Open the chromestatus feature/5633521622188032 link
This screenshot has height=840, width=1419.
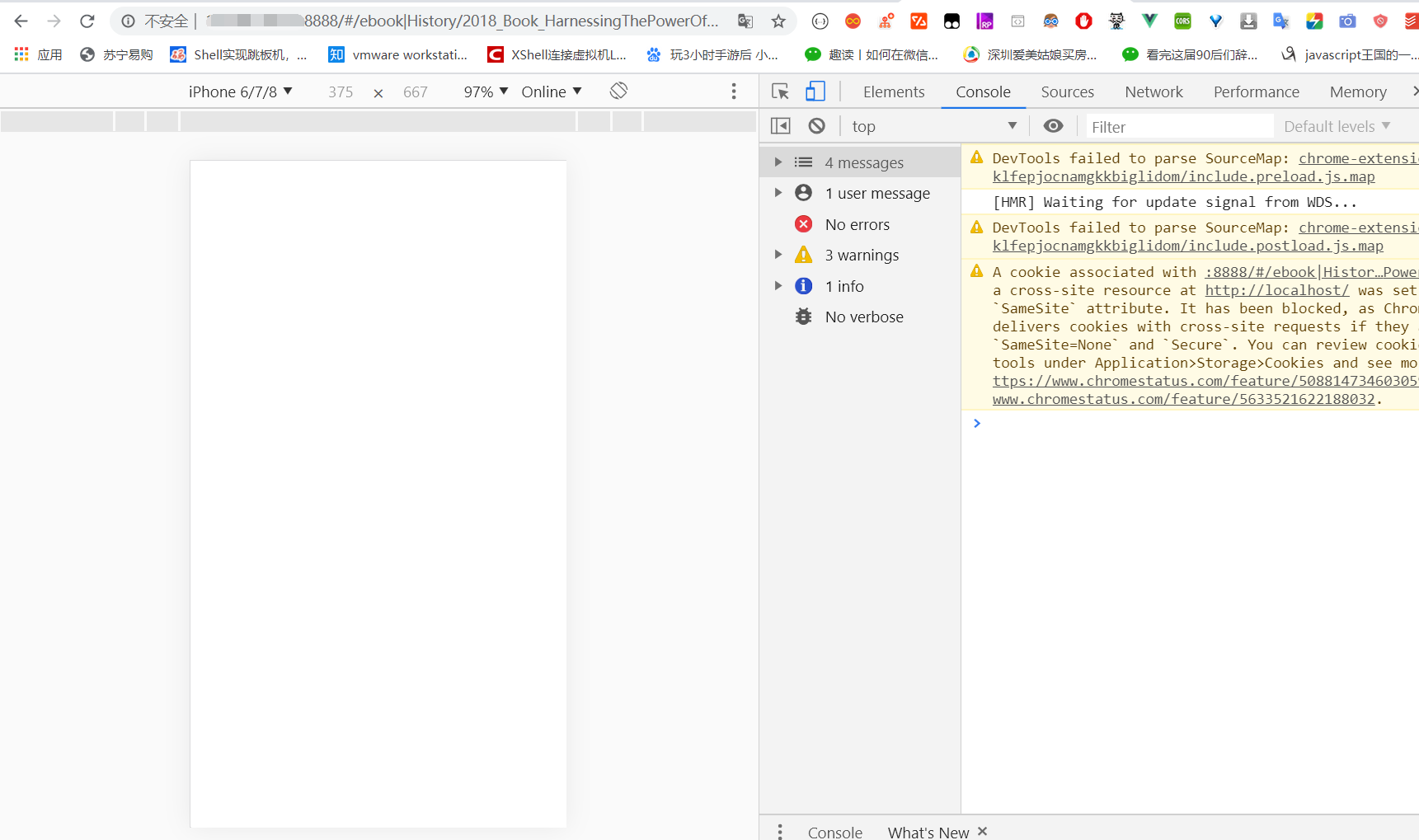click(1183, 399)
